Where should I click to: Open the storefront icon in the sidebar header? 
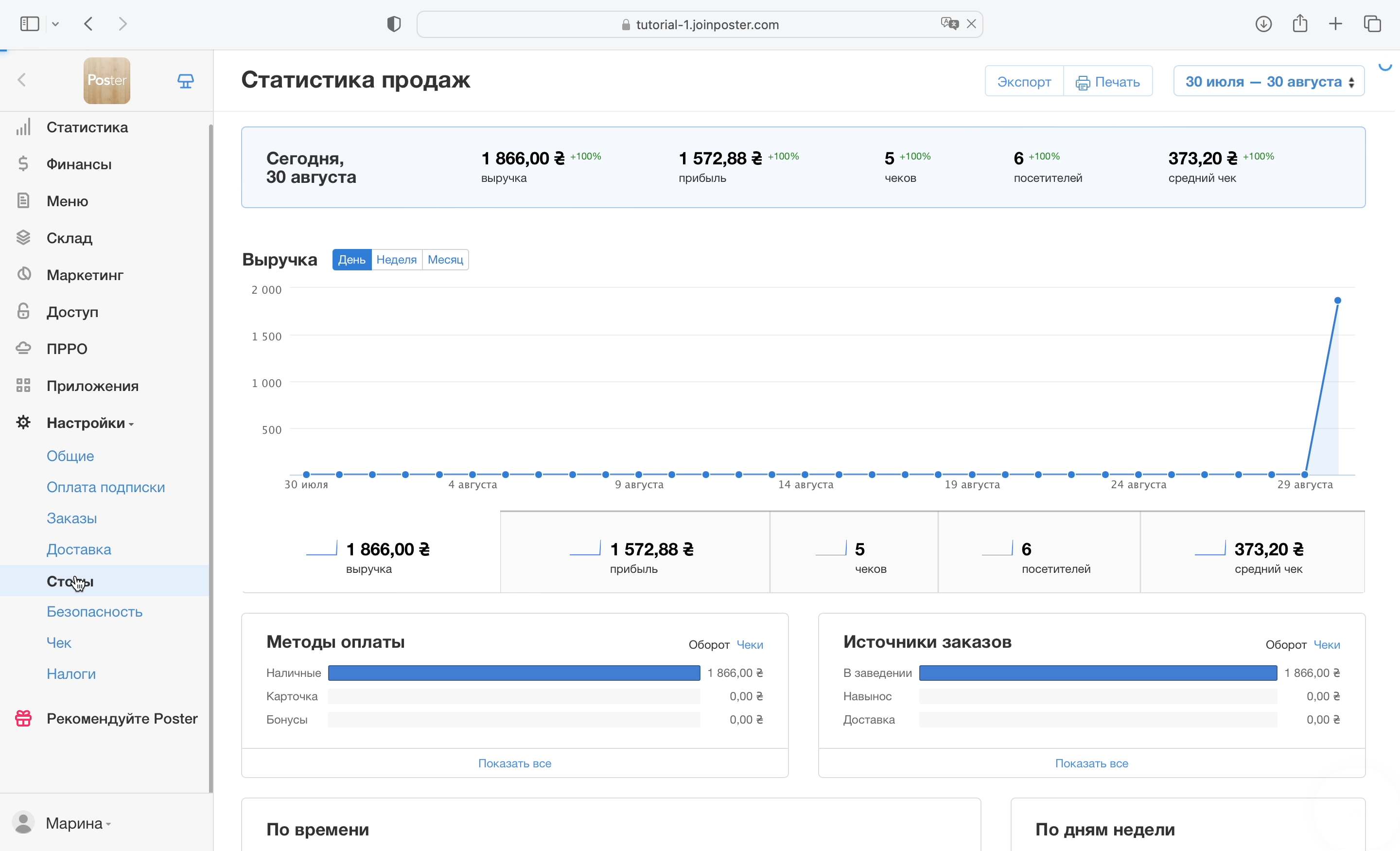[x=185, y=81]
